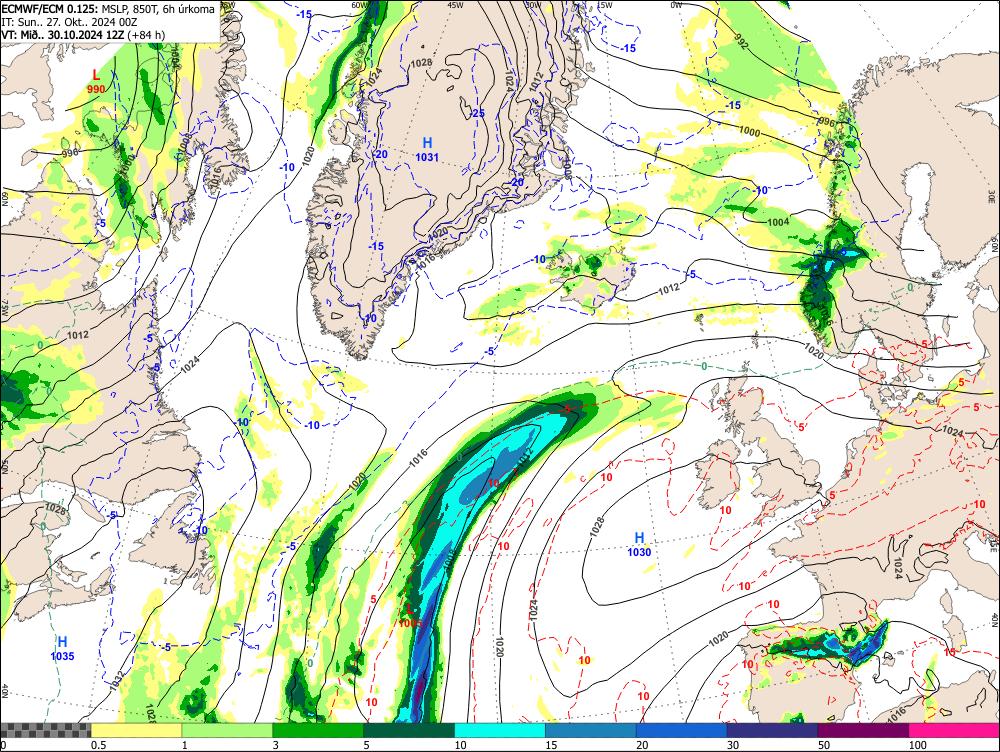Select the '50' legend scale value
This screenshot has width=1000, height=752.
[x=824, y=745]
